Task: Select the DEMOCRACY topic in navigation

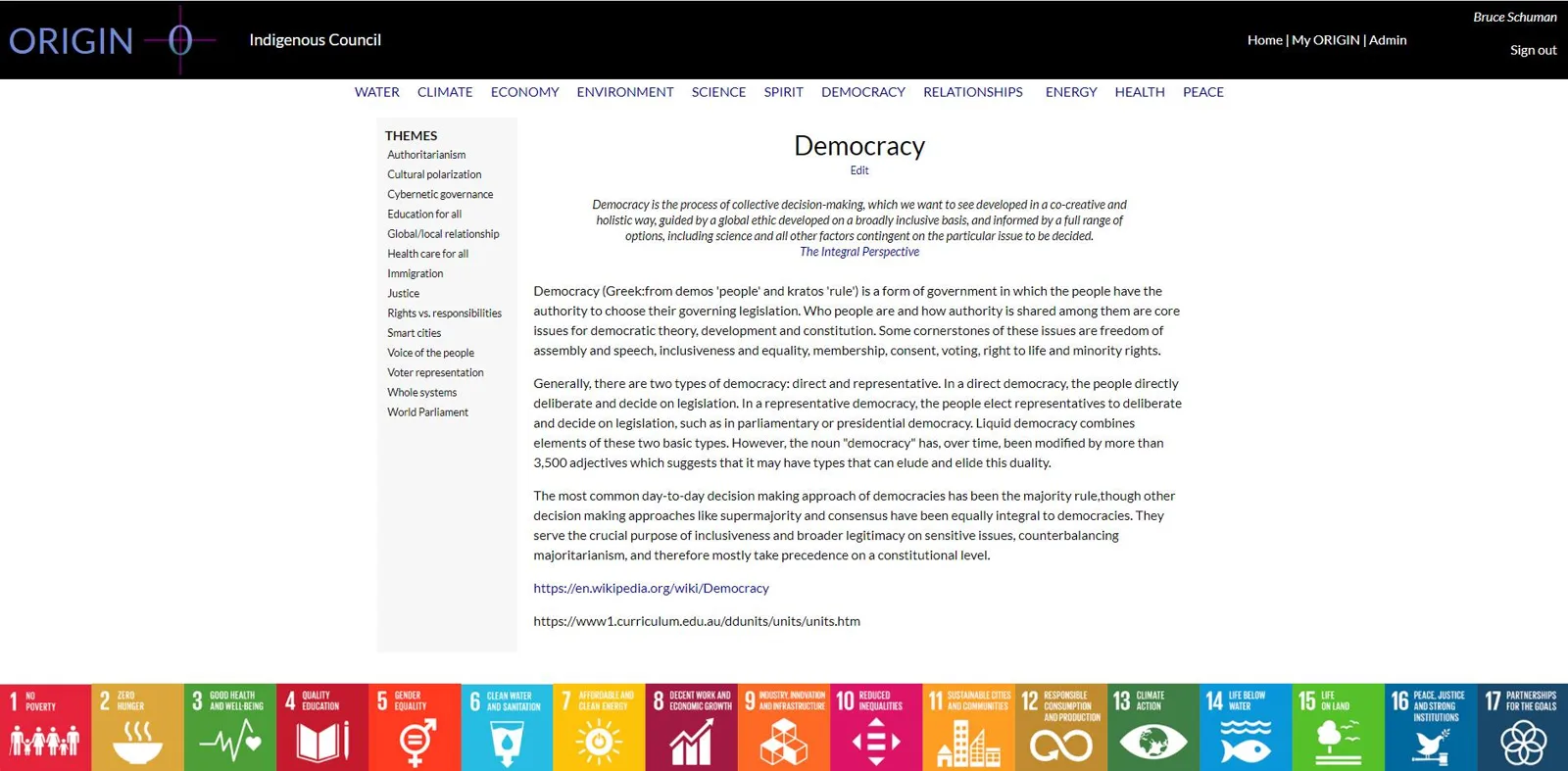Action: coord(863,92)
